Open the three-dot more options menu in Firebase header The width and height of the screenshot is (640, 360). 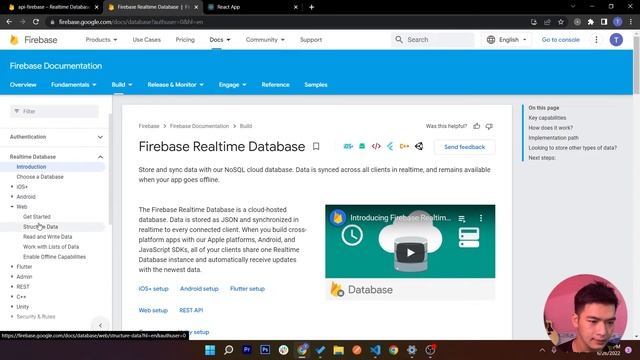(596, 40)
